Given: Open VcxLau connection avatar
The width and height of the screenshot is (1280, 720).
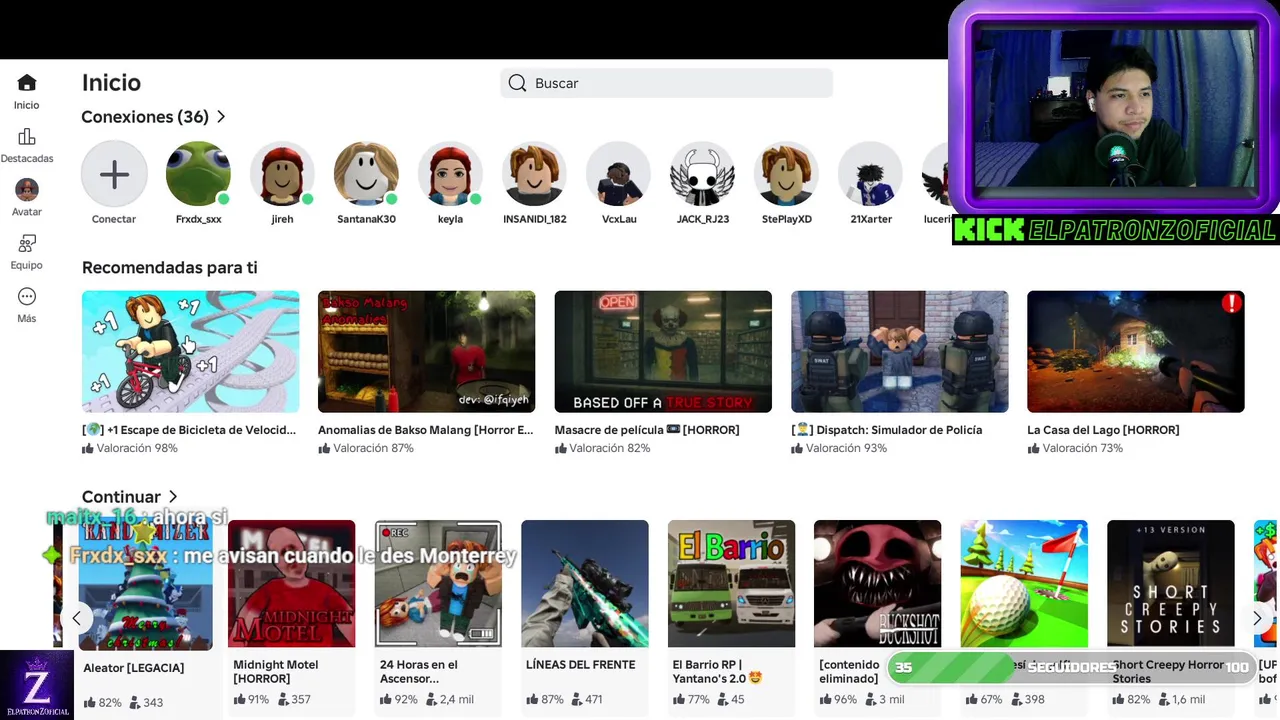Looking at the screenshot, I should click(x=618, y=174).
